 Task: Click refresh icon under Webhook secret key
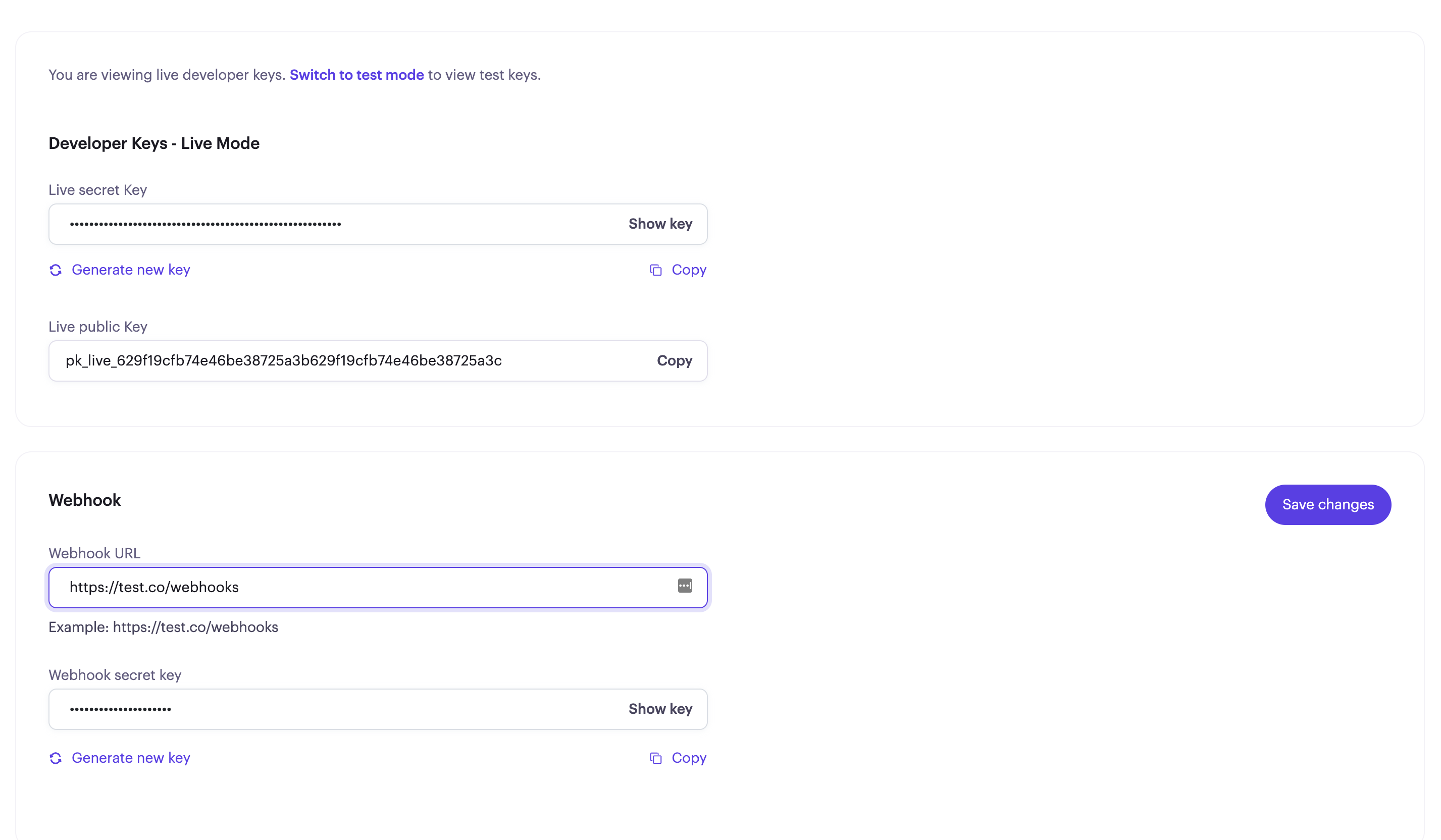click(x=56, y=758)
